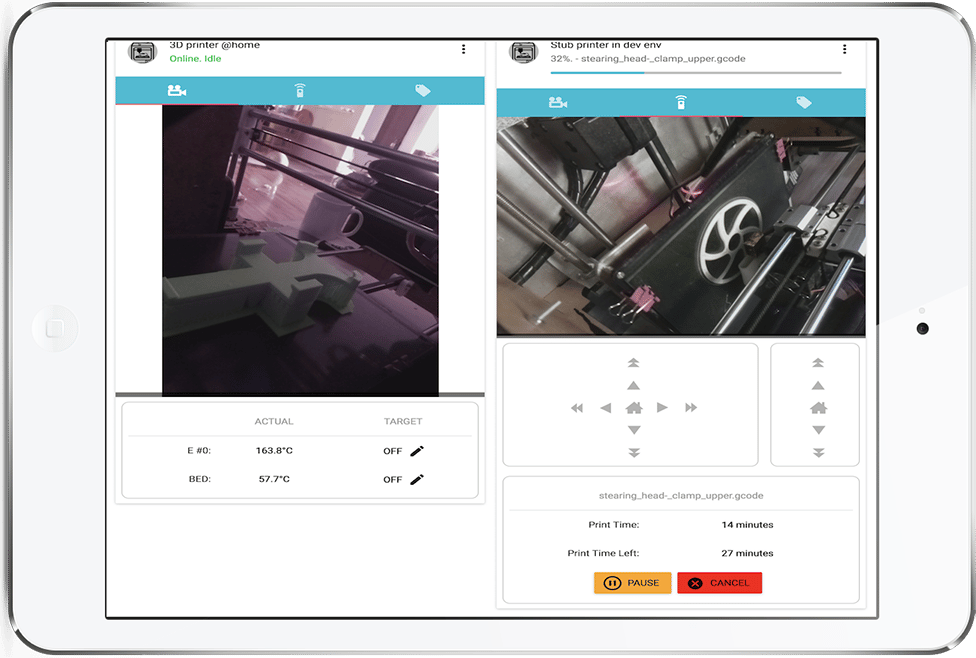The image size is (976, 658).
Task: Select the E #0 actual temperature 163.8°C
Action: point(274,451)
